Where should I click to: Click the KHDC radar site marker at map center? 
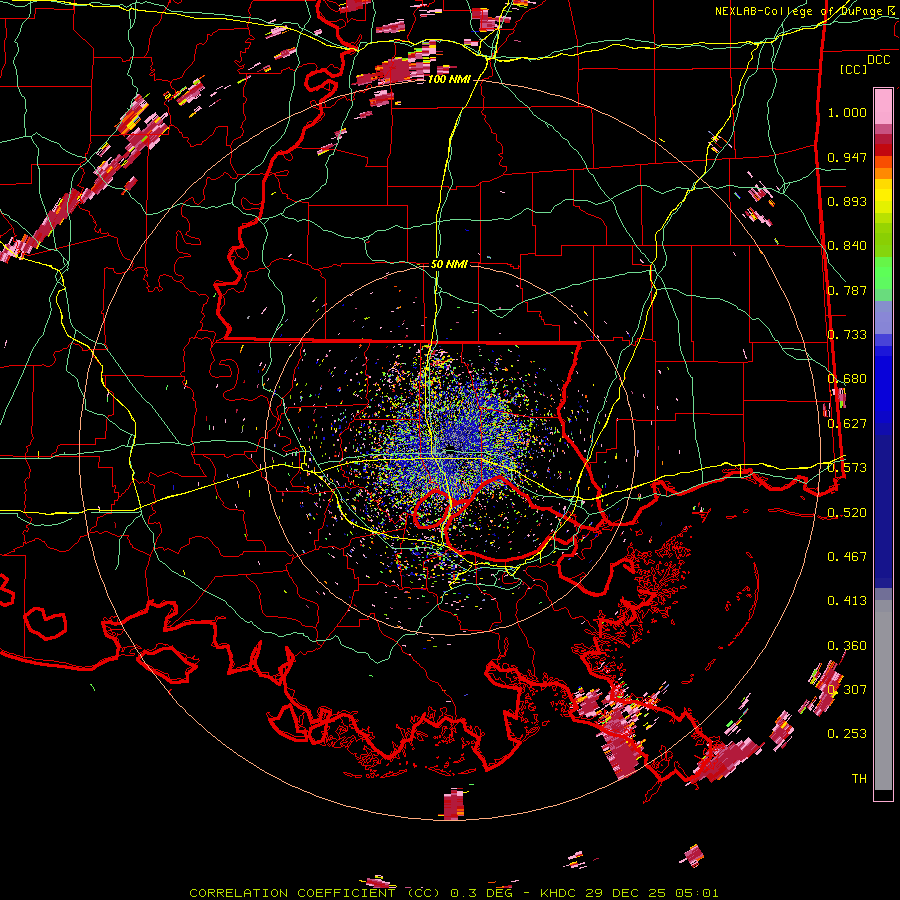(451, 449)
